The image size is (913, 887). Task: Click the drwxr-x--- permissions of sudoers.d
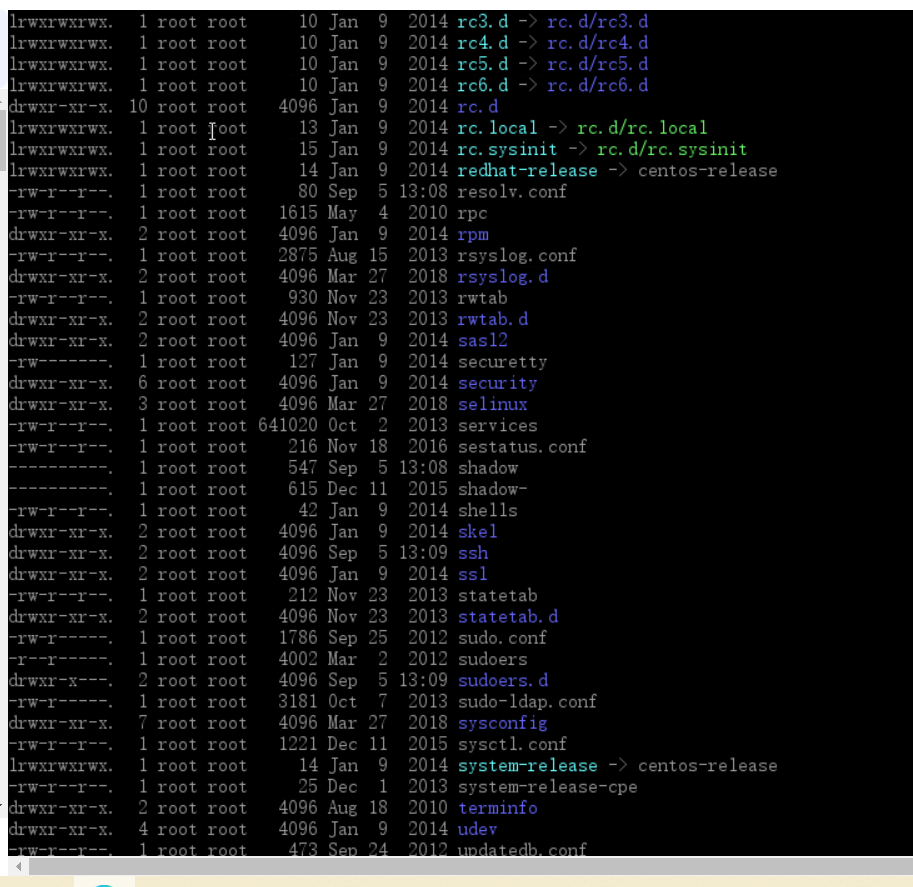point(61,681)
